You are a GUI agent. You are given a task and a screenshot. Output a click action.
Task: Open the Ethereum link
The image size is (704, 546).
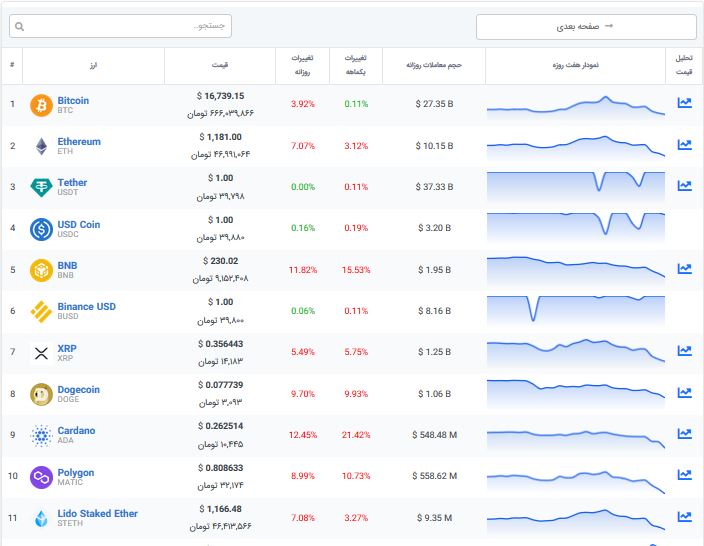coord(79,141)
